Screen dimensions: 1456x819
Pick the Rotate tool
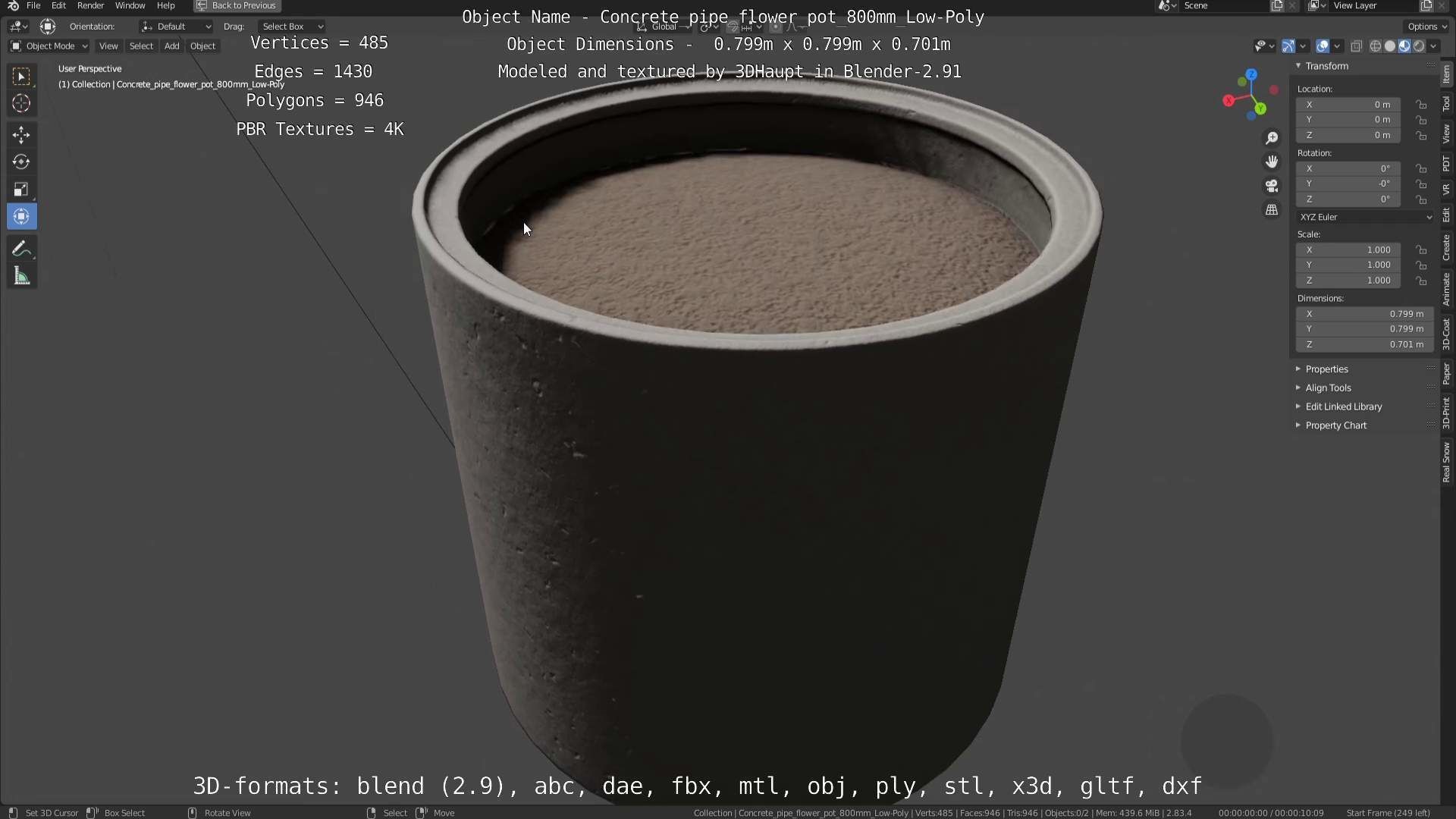point(21,162)
